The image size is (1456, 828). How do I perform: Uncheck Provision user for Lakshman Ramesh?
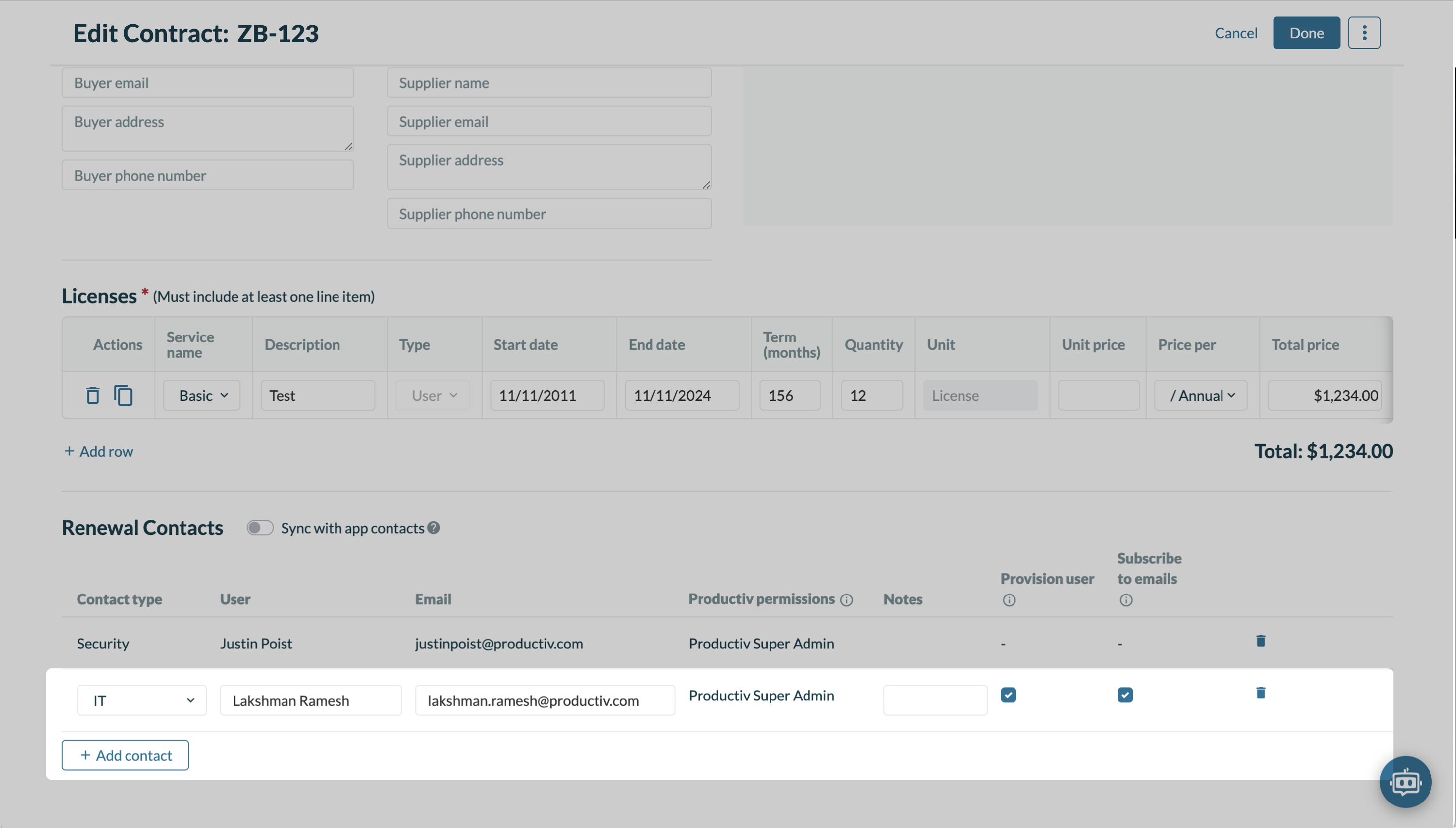[x=1009, y=695]
